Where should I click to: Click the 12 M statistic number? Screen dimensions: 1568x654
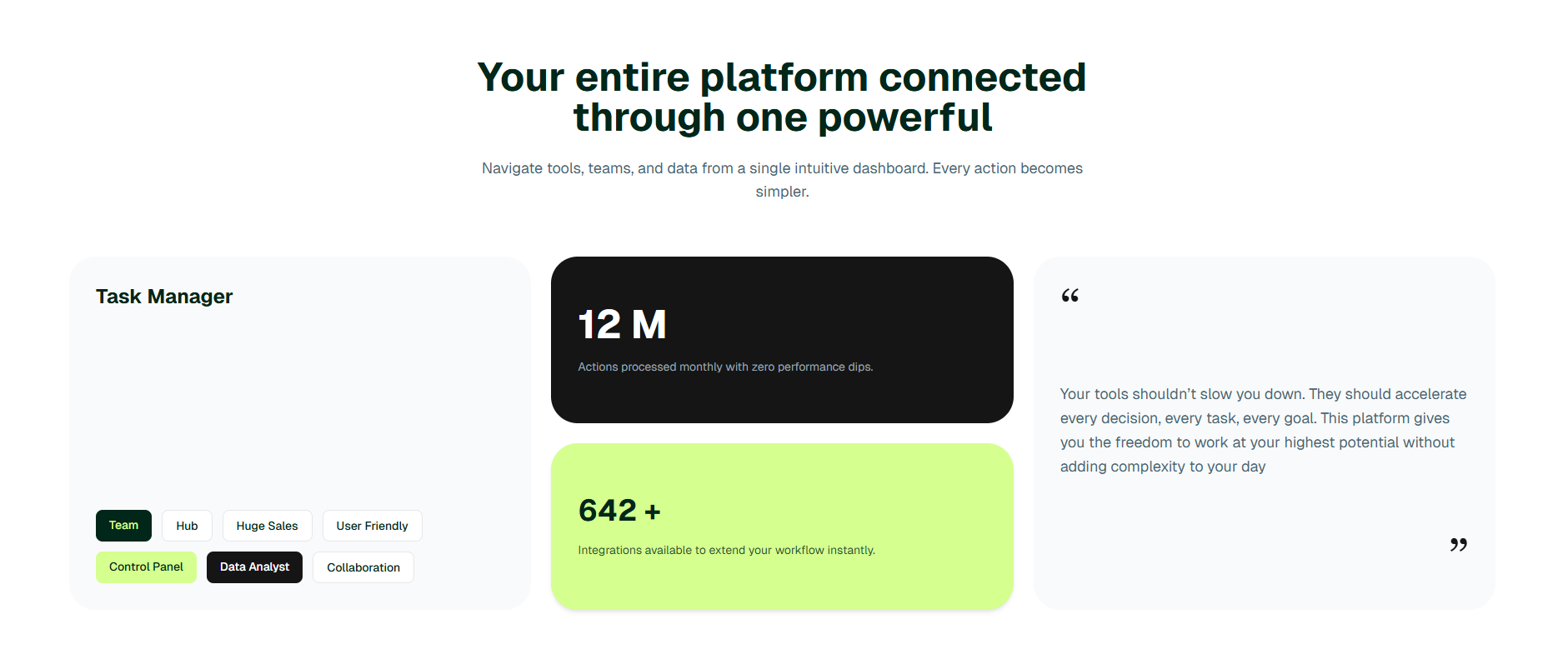[622, 325]
